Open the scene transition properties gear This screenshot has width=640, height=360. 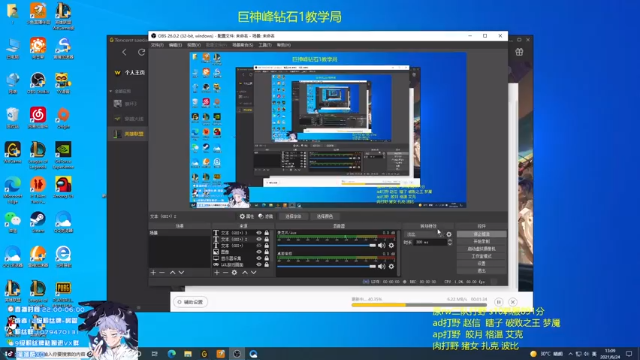pos(449,234)
